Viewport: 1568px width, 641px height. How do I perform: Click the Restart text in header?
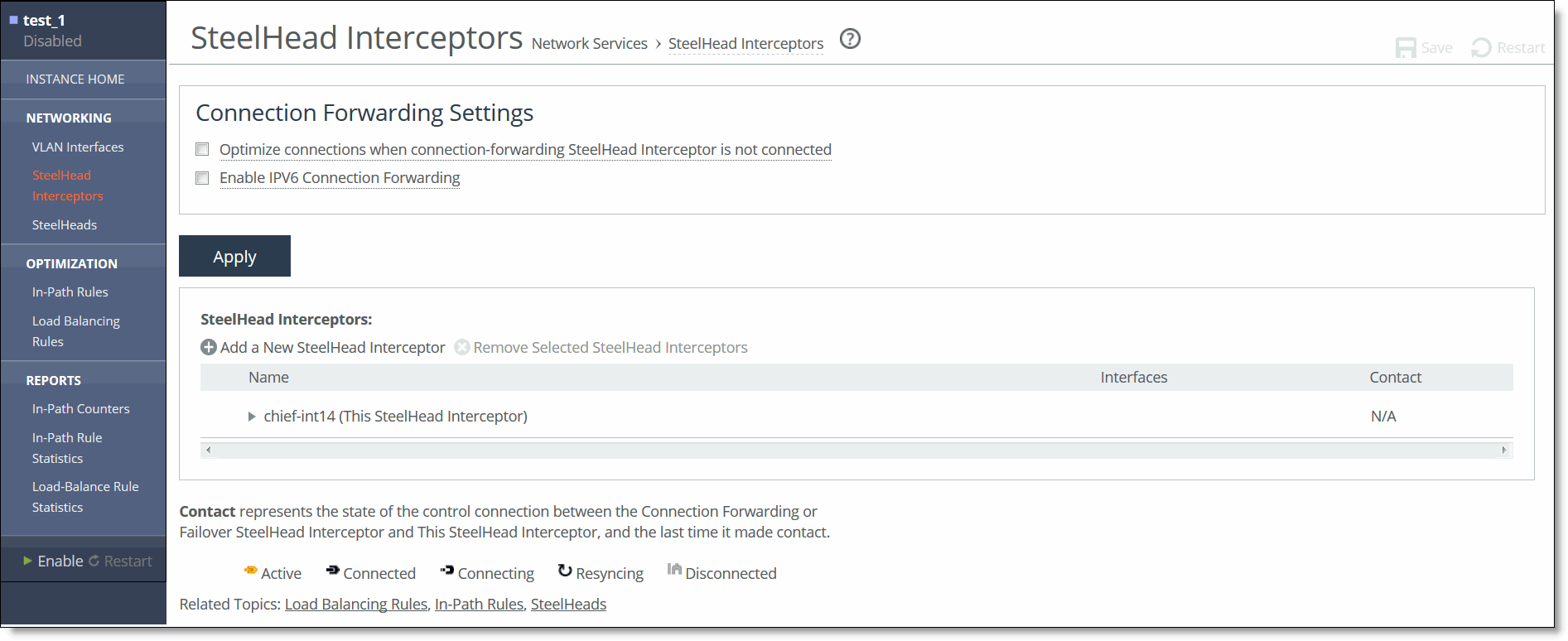(x=1521, y=48)
